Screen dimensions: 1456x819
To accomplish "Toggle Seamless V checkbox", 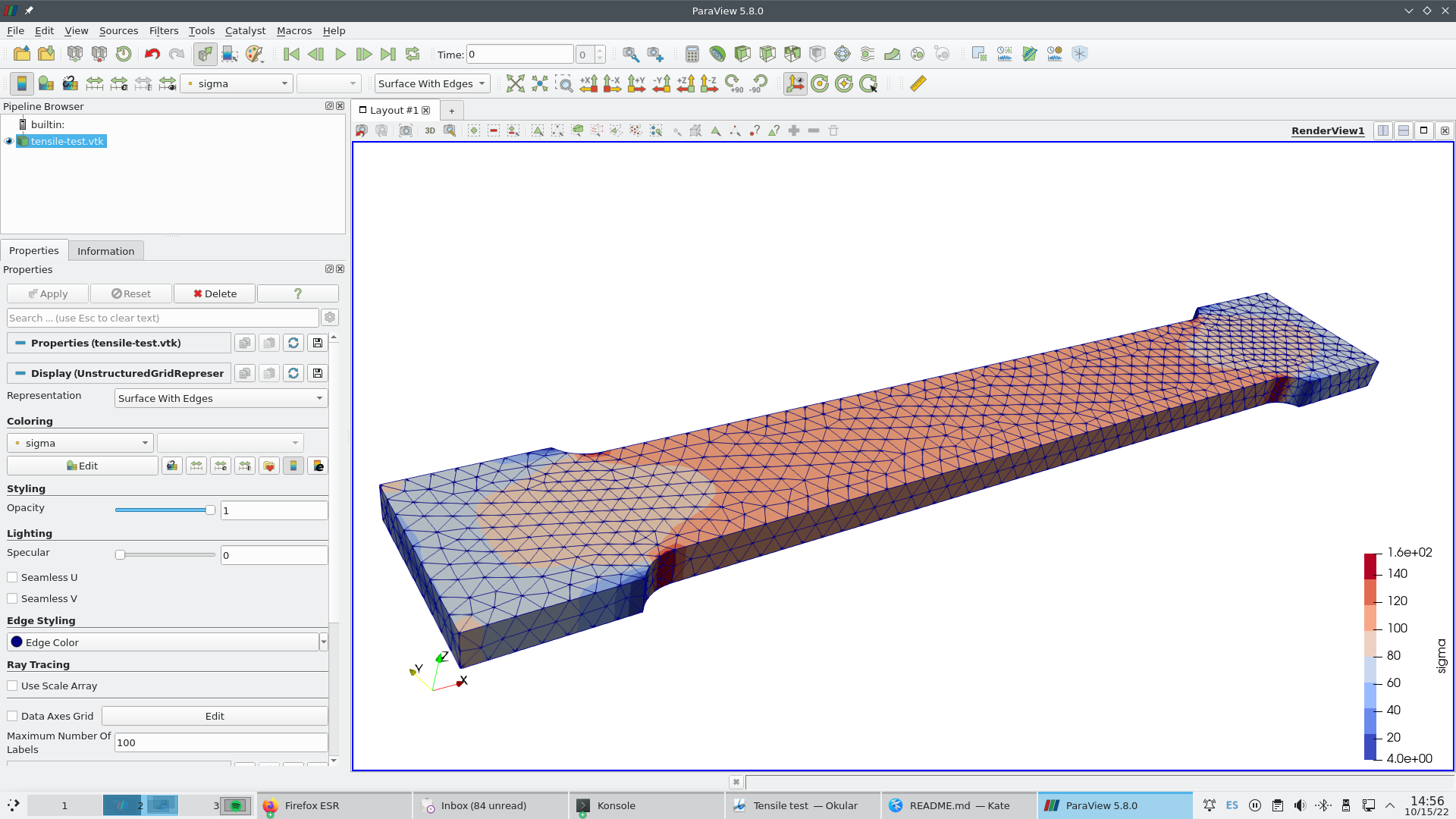I will 13,598.
